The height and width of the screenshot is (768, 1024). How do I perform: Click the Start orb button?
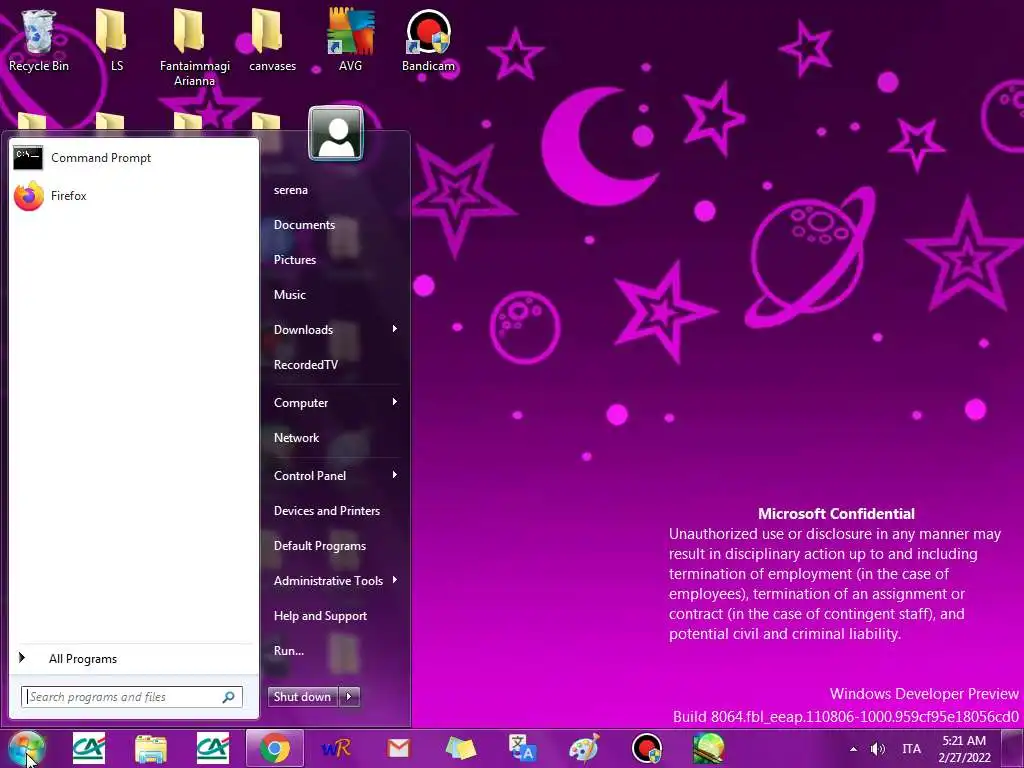(x=26, y=748)
